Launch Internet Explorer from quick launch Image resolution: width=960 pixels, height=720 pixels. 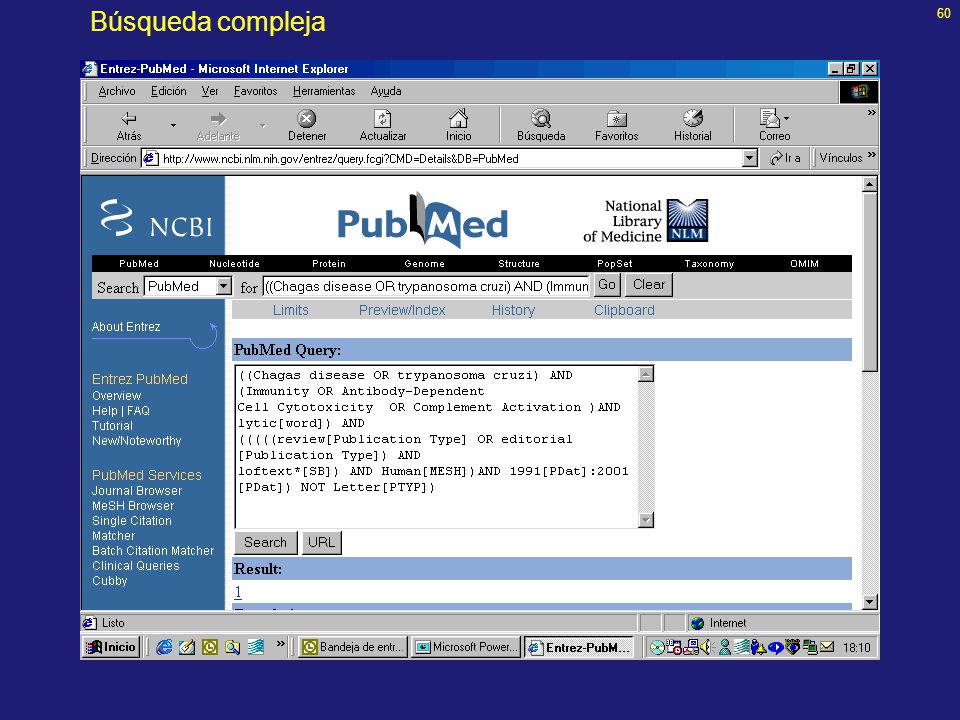point(164,647)
